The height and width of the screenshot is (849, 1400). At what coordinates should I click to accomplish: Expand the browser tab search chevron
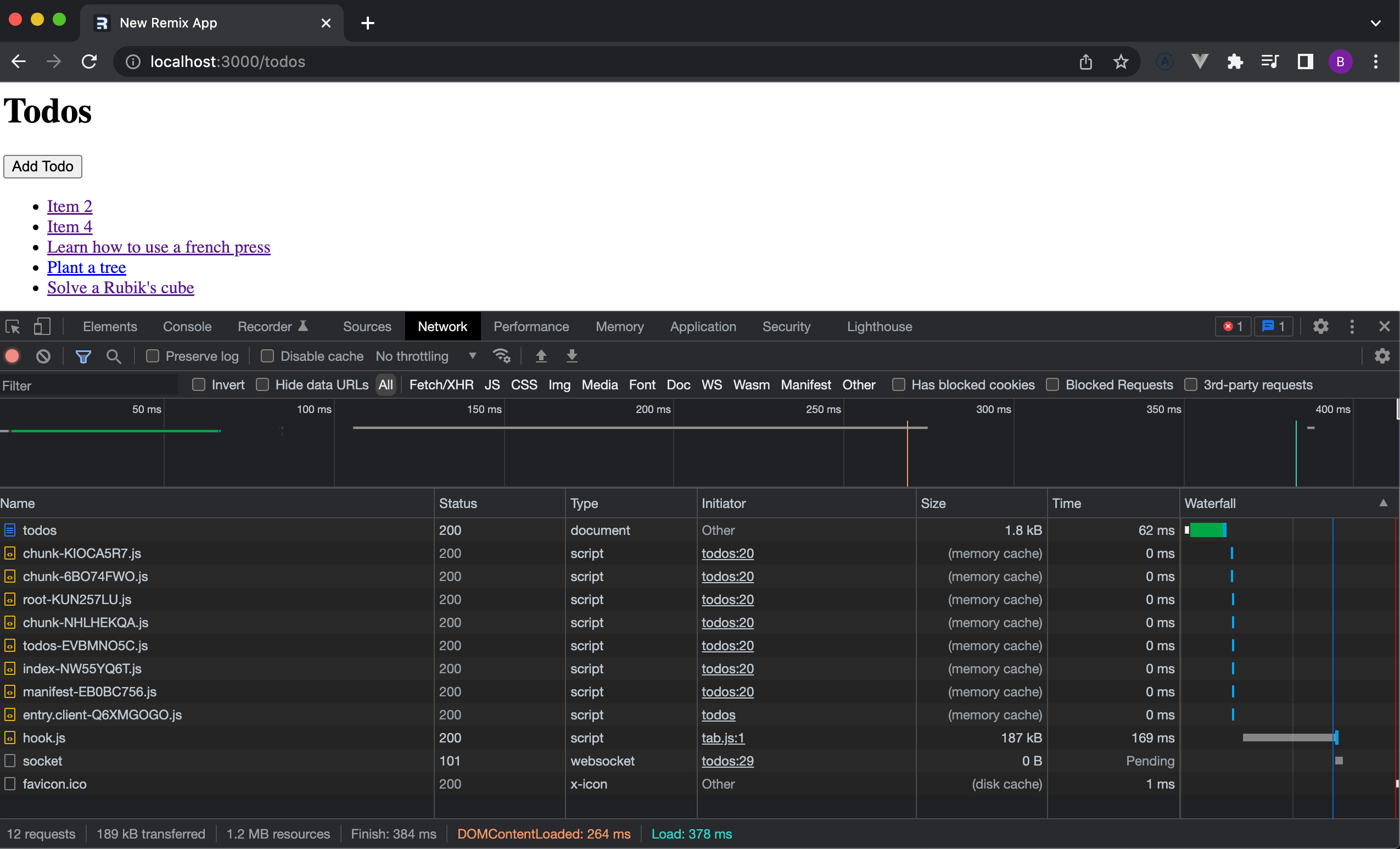(x=1375, y=23)
